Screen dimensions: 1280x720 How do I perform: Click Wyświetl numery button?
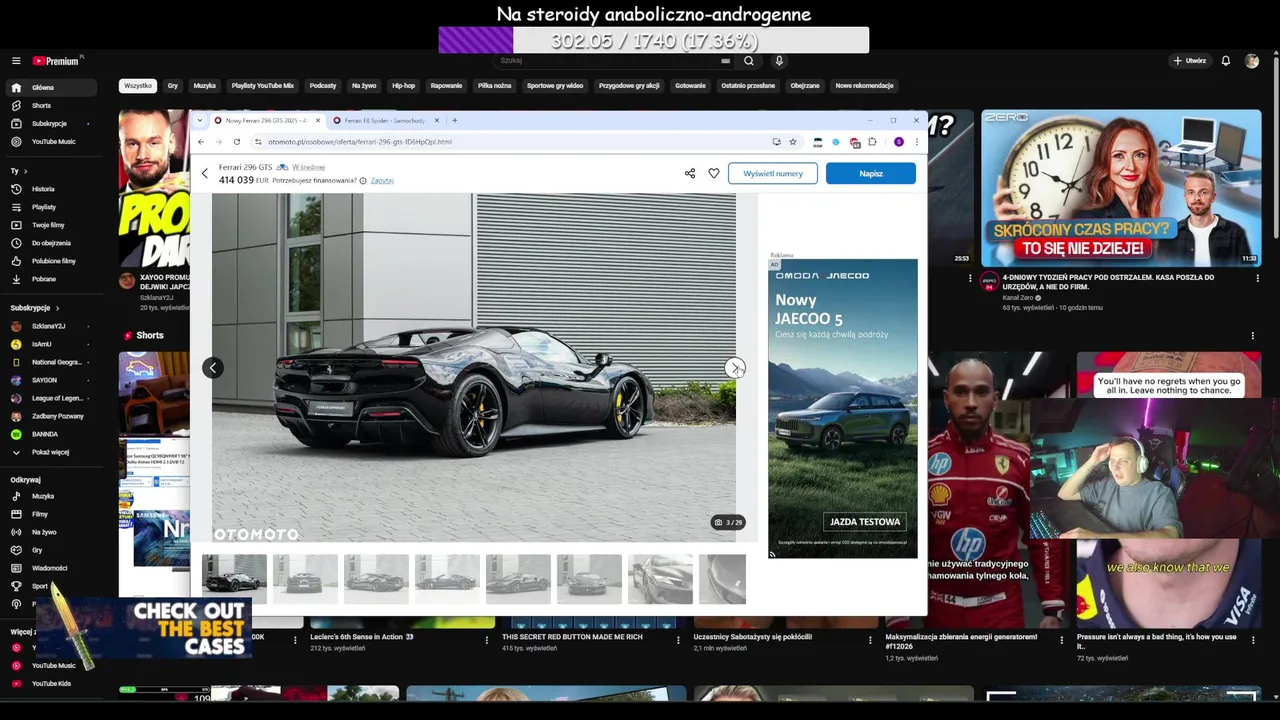[x=773, y=173]
